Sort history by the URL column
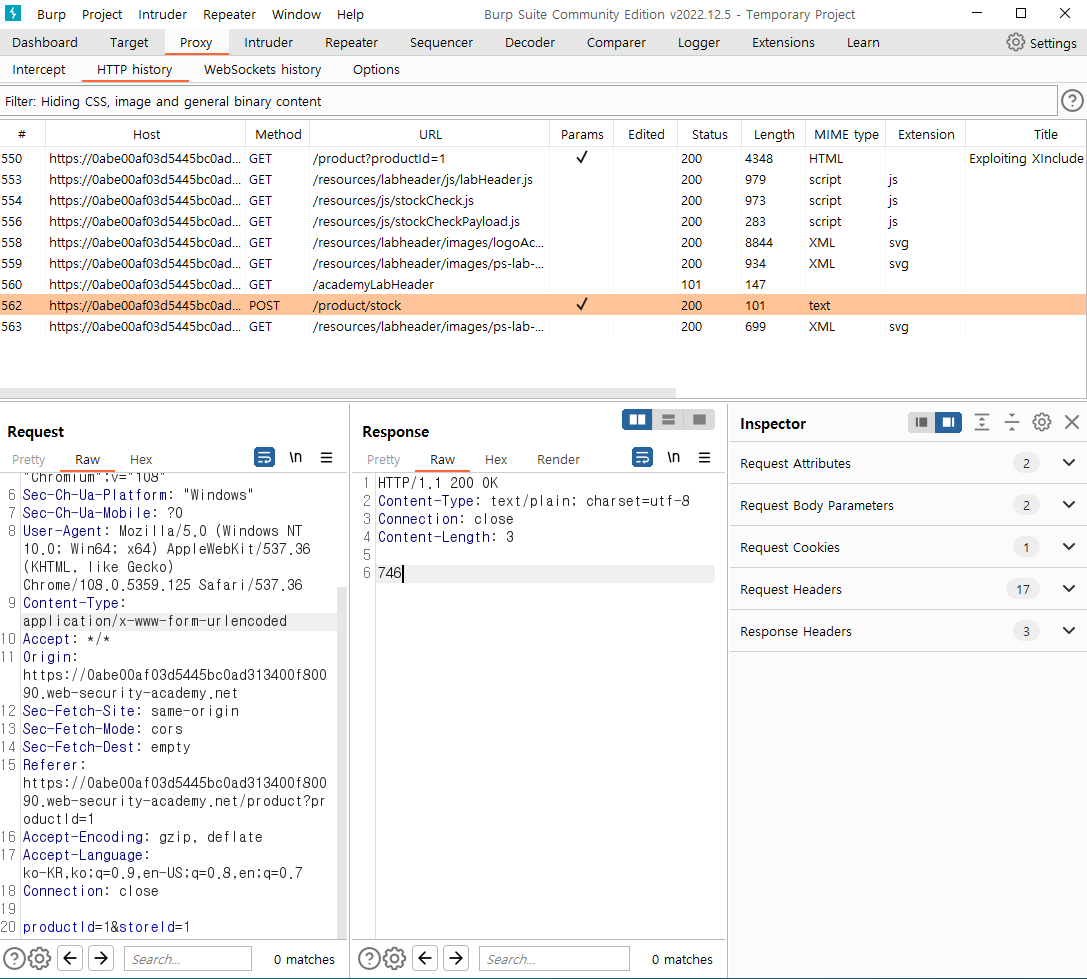Image resolution: width=1087 pixels, height=979 pixels. pos(430,135)
